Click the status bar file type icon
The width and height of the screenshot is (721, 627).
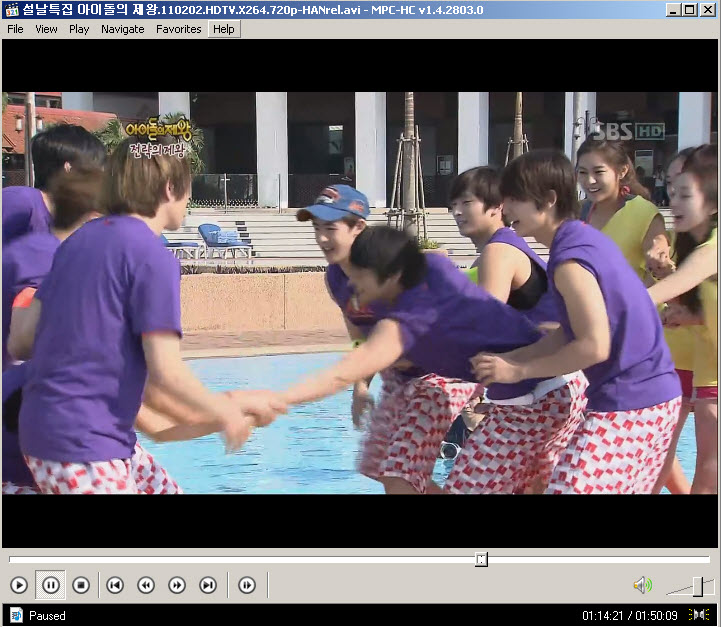point(16,615)
